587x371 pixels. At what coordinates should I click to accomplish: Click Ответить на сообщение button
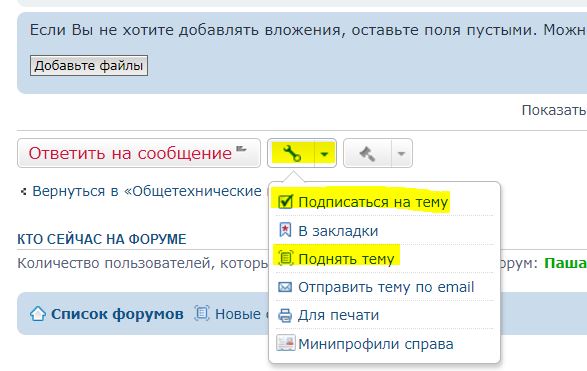click(139, 153)
